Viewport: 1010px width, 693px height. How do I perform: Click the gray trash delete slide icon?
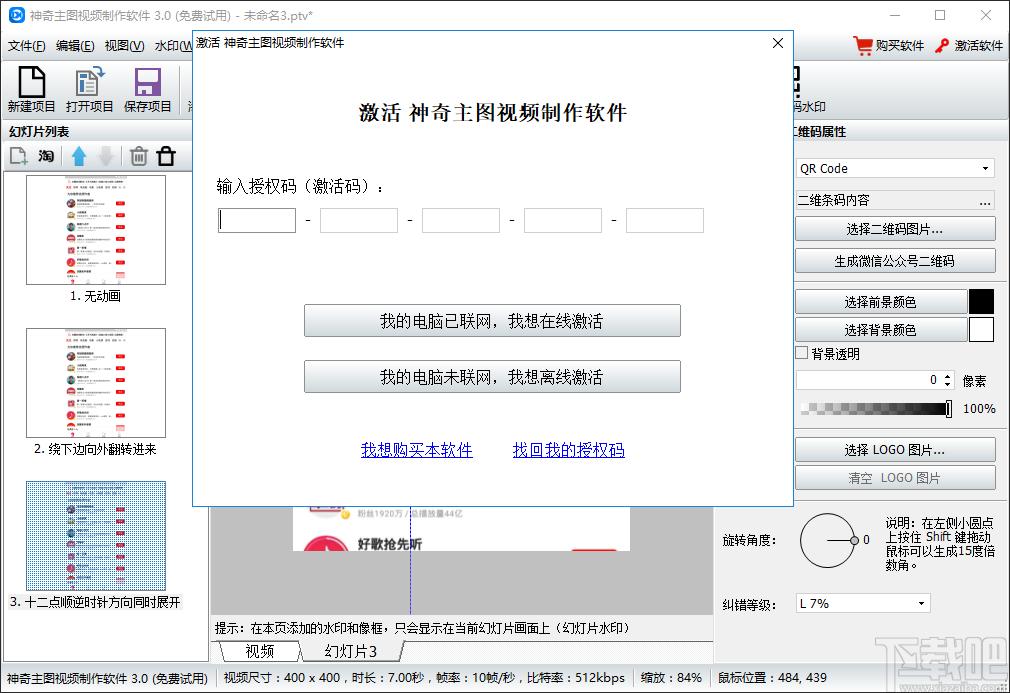pos(139,156)
